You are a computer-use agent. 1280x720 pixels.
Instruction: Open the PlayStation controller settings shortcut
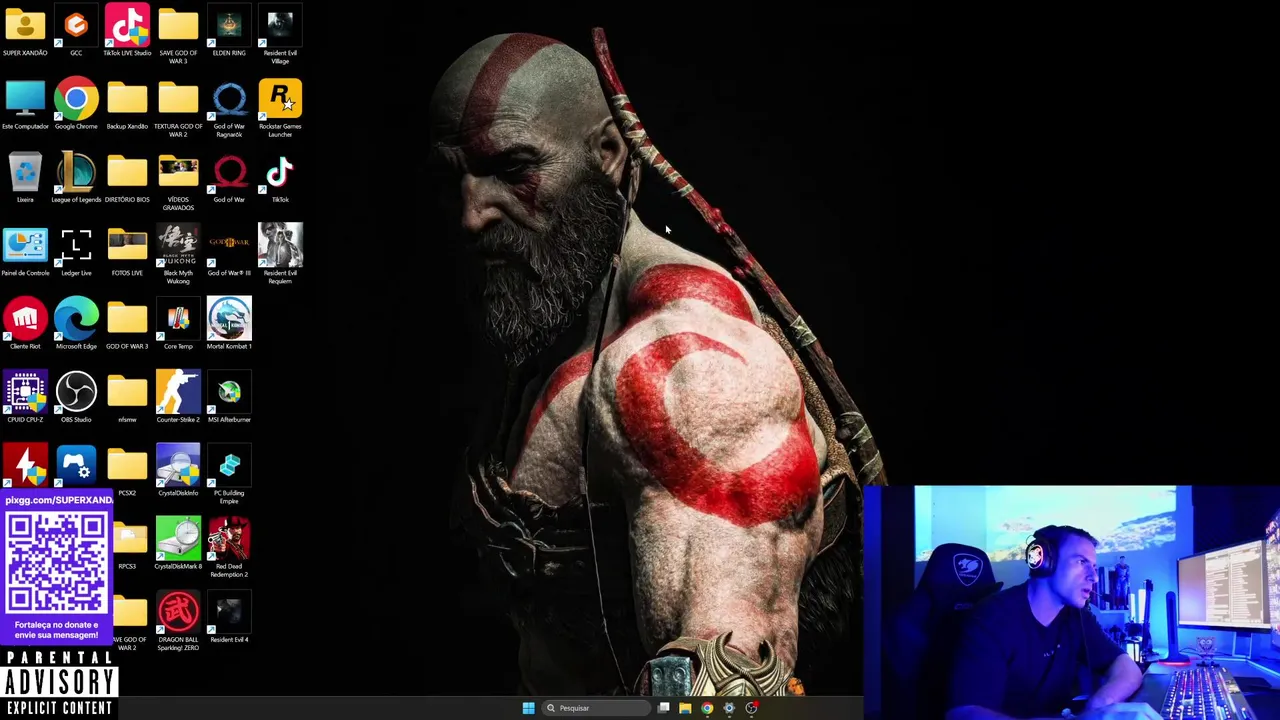click(x=76, y=466)
